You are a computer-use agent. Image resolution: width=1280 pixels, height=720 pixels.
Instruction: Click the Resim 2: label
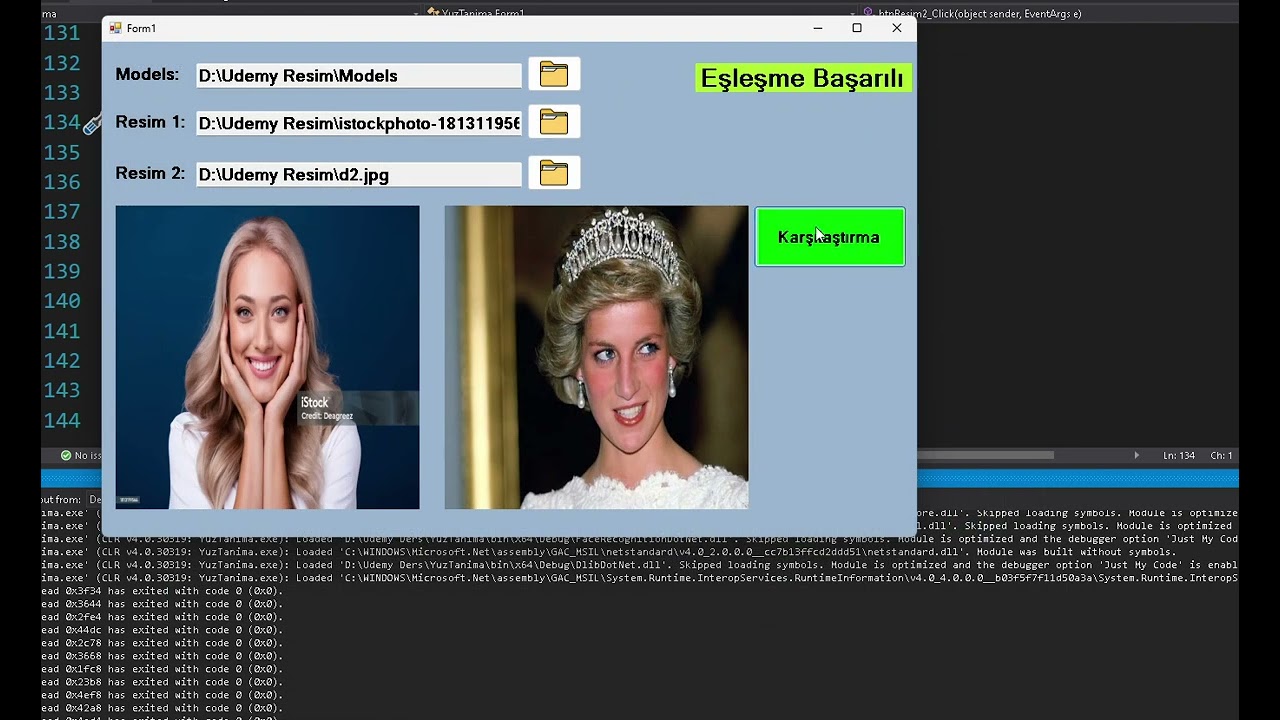tap(150, 173)
